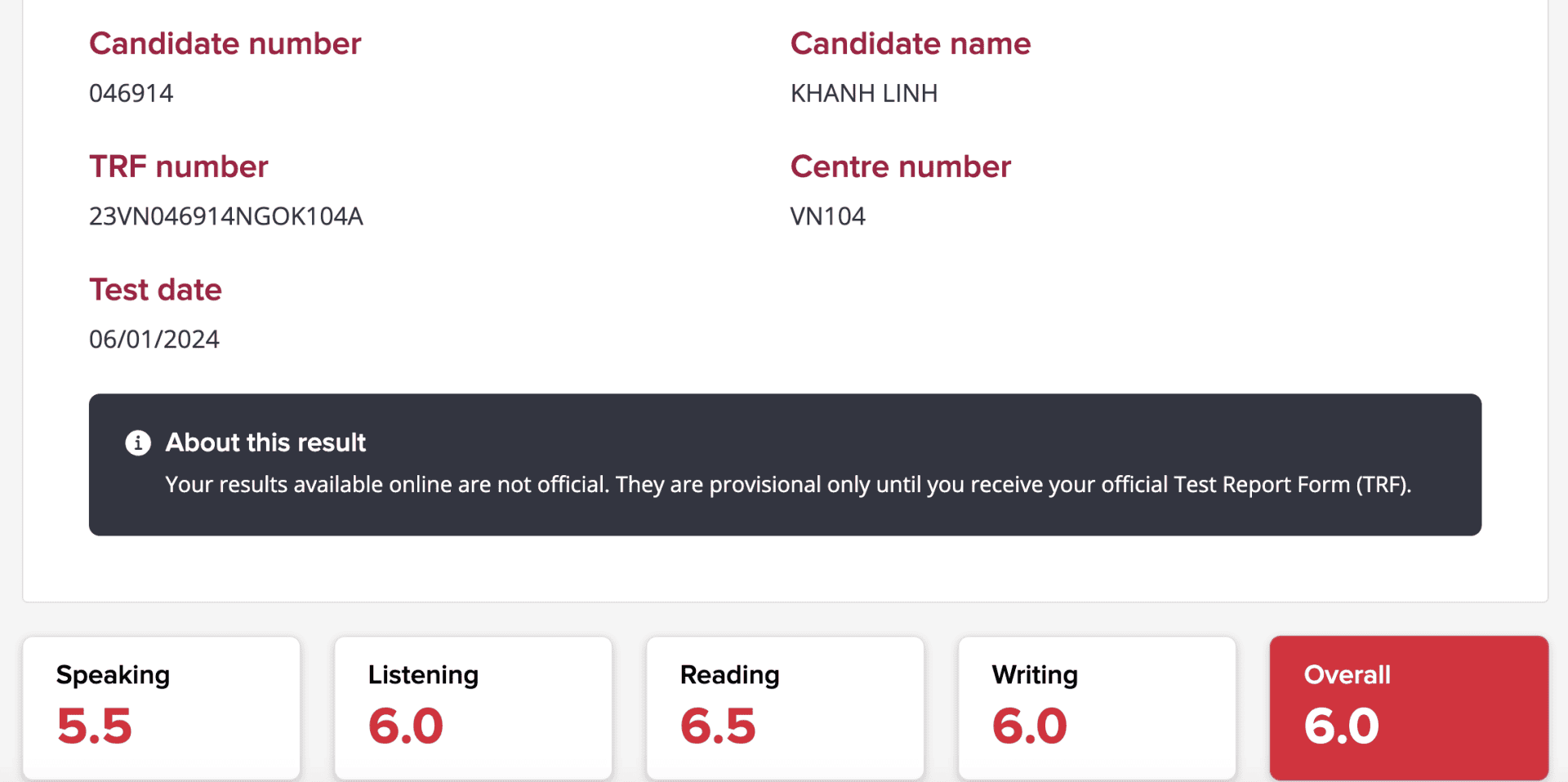Click the info icon beside About this result
The image size is (1568, 782).
click(138, 442)
